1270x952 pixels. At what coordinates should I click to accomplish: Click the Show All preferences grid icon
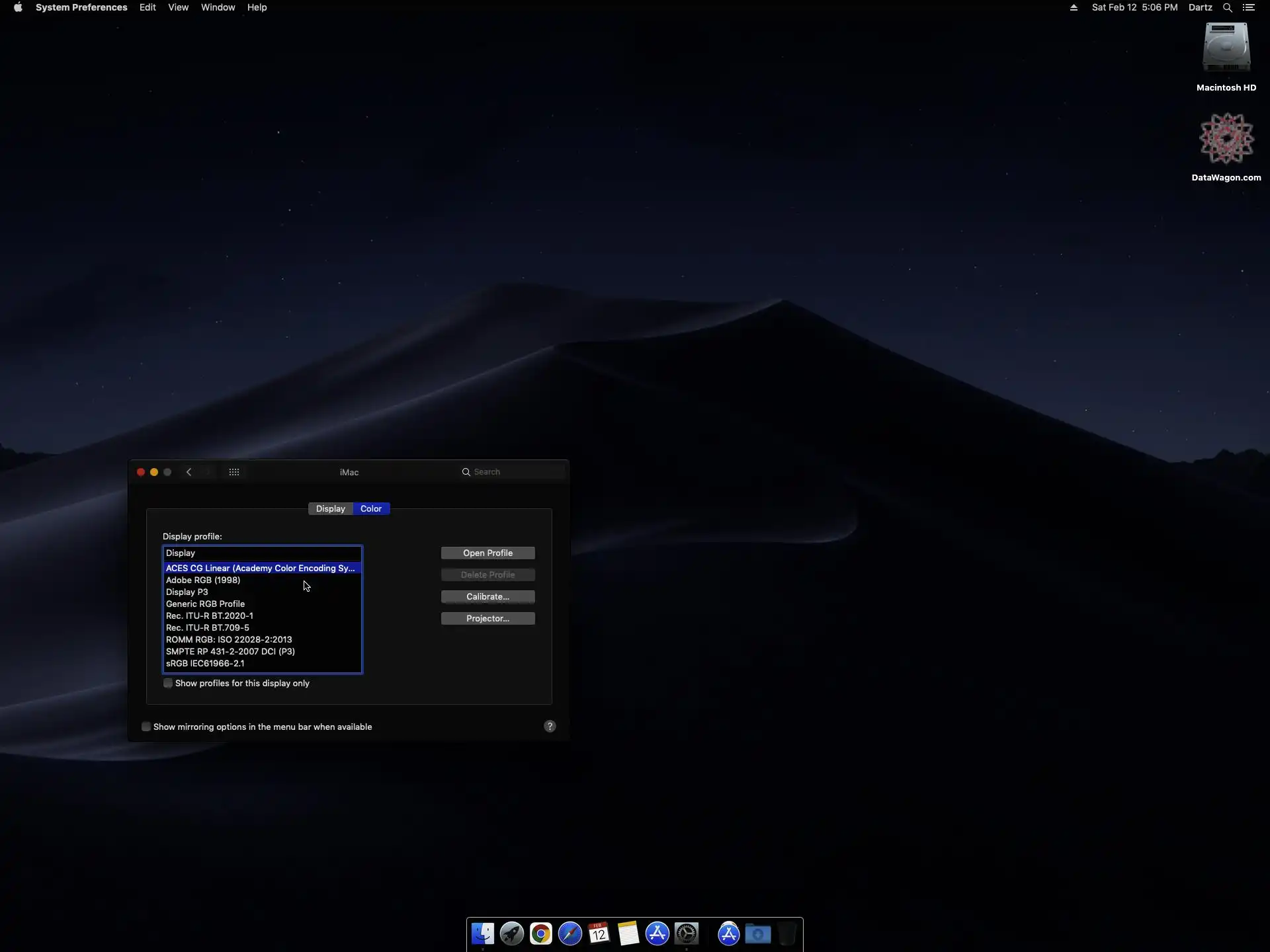point(234,472)
